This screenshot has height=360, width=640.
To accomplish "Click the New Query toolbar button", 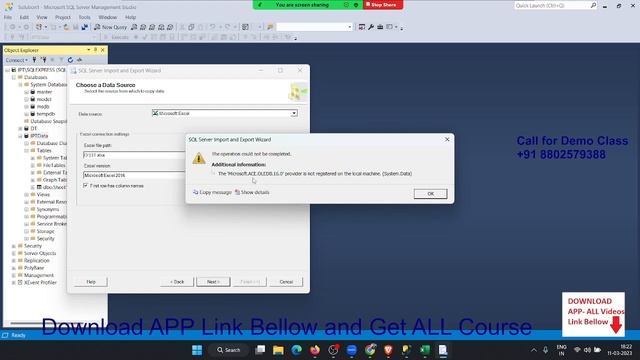I will [x=110, y=27].
